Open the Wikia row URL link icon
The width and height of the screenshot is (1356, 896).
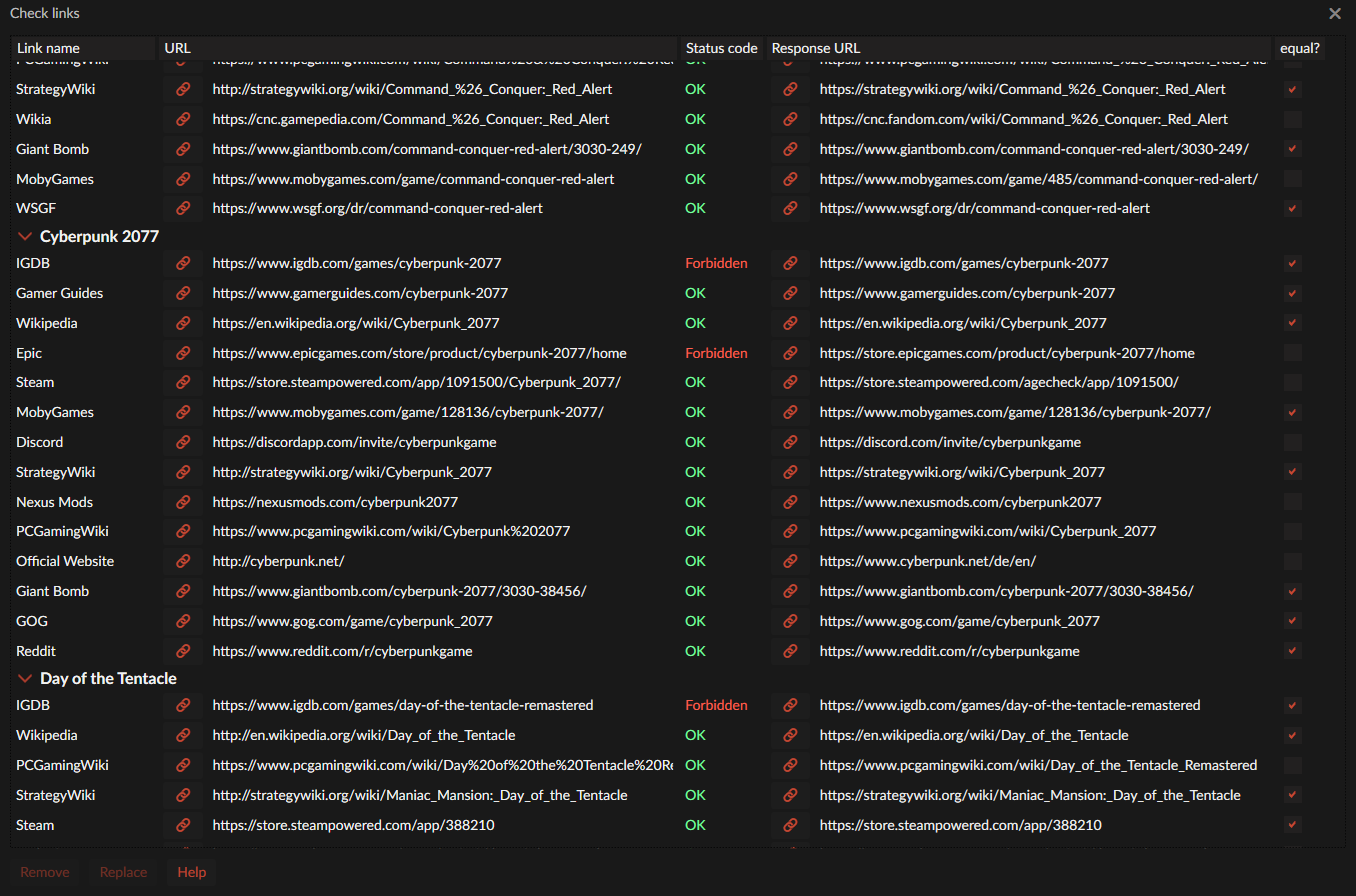coord(183,119)
